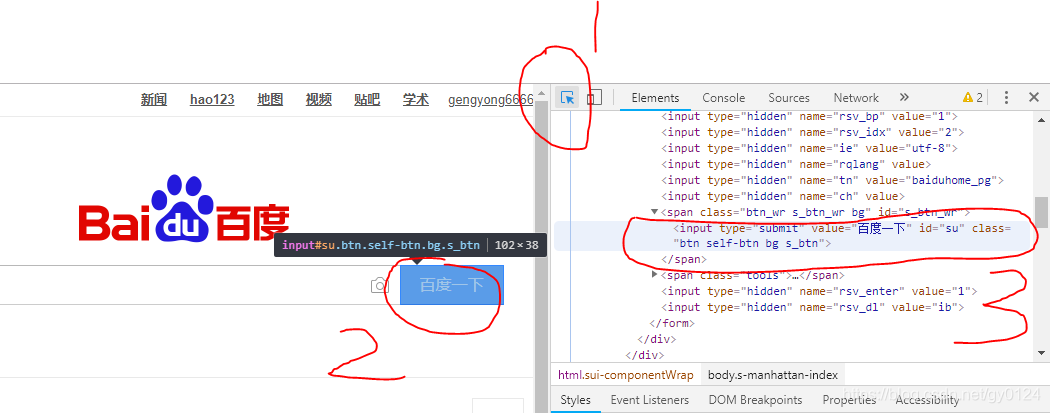Image resolution: width=1050 pixels, height=413 pixels.
Task: Select the closing </form> tag line
Action: click(x=672, y=323)
